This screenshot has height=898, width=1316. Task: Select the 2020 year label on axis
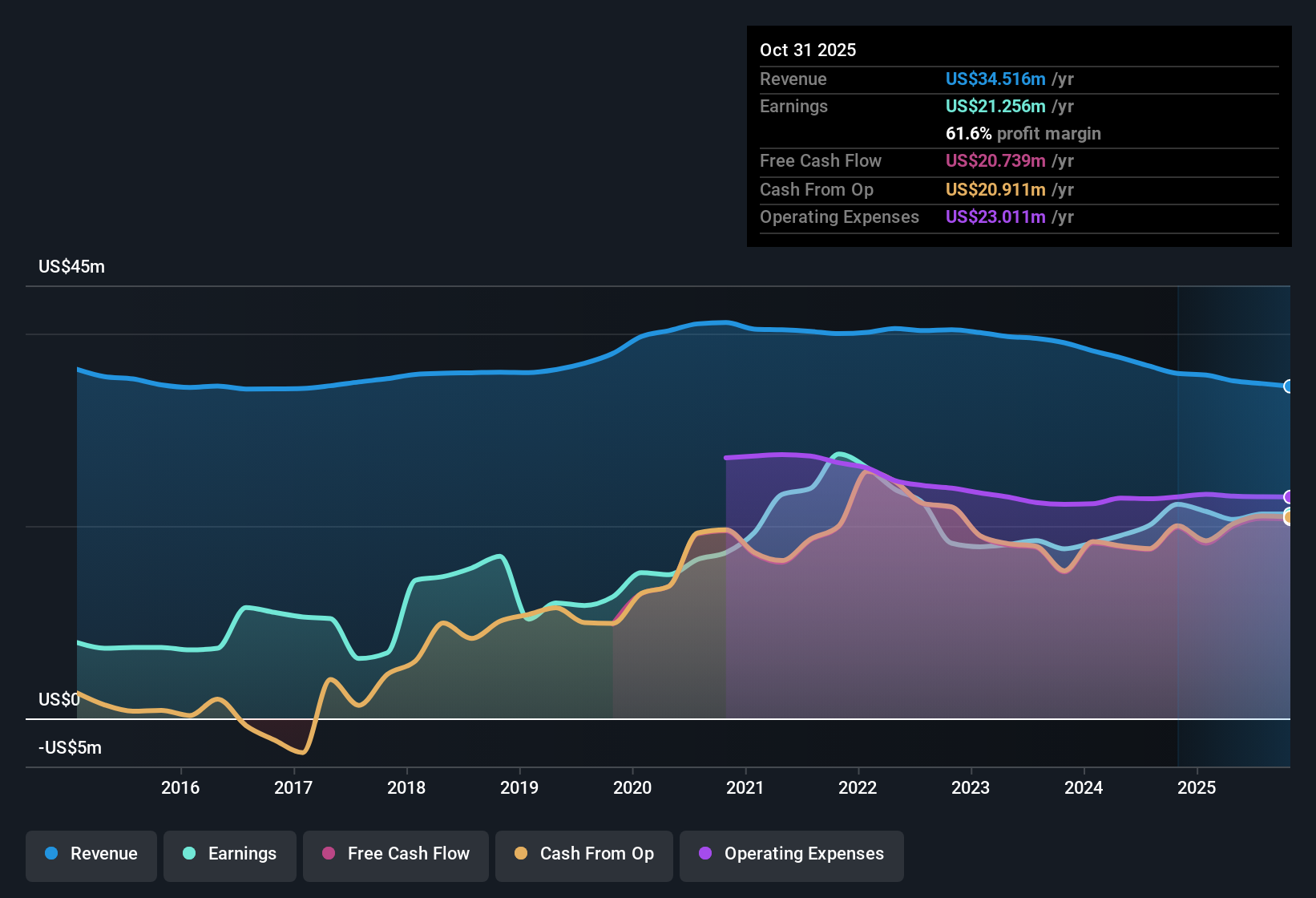pos(632,787)
